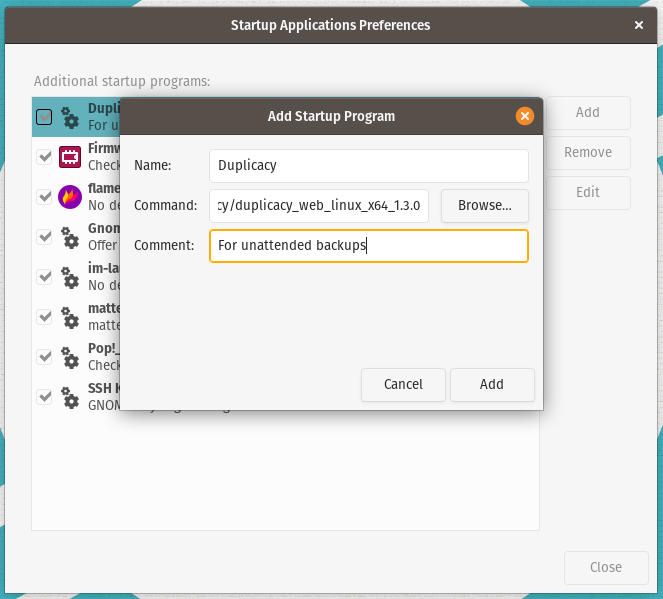Click the Add button in Preferences window
Image resolution: width=663 pixels, height=599 pixels.
pyautogui.click(x=588, y=112)
